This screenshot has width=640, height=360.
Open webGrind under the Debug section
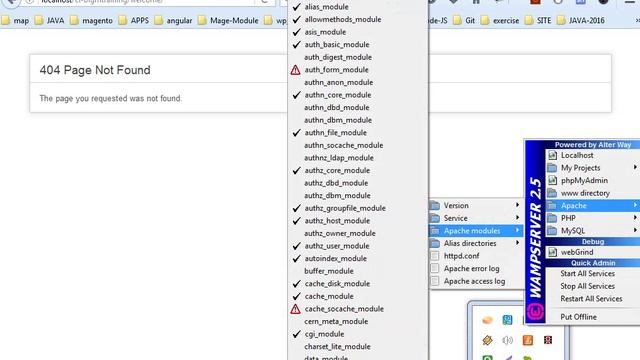577,252
